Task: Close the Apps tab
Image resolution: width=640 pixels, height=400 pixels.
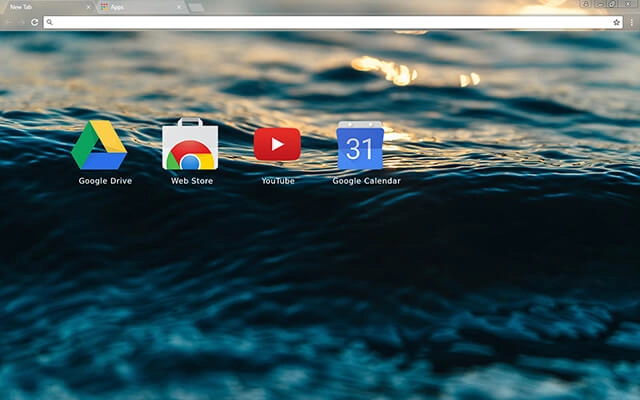Action: click(179, 7)
